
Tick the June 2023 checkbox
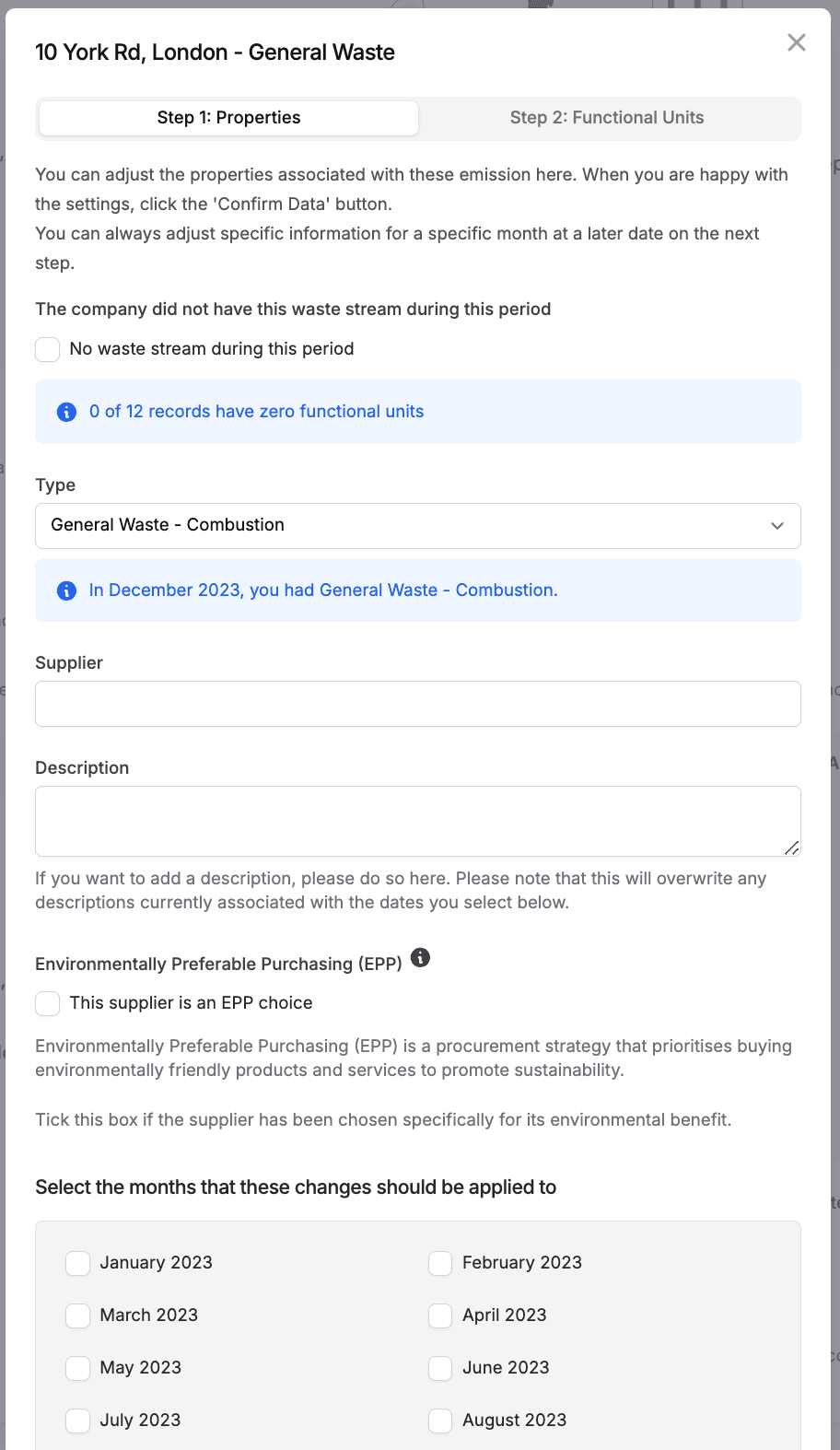tap(440, 1368)
